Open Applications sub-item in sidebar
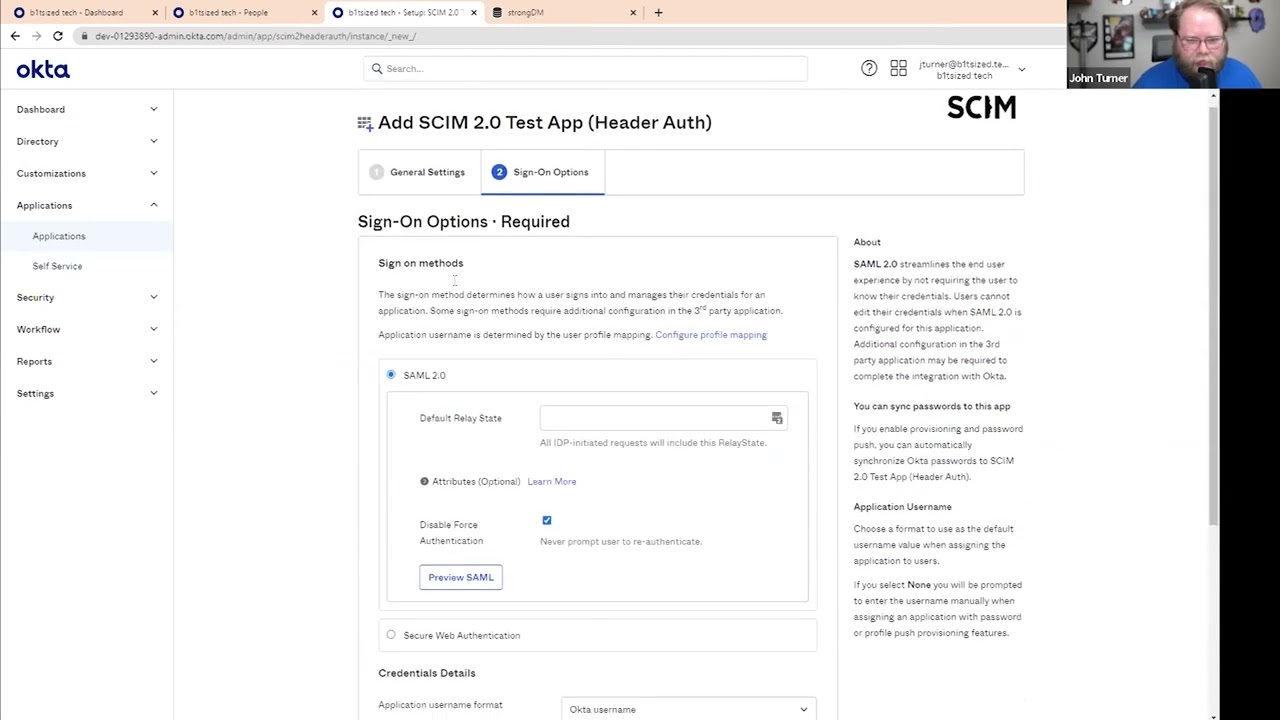 [59, 236]
